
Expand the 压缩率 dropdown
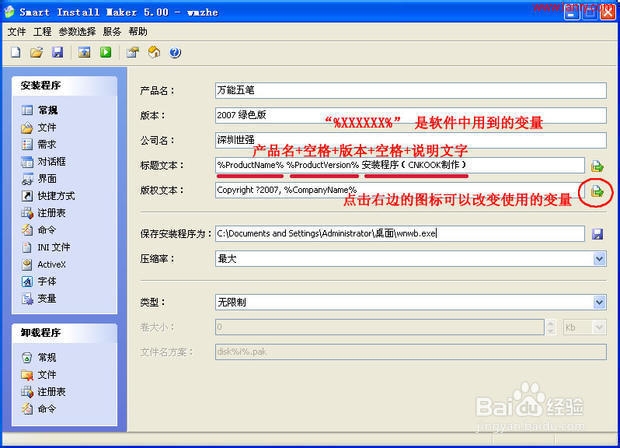(599, 259)
